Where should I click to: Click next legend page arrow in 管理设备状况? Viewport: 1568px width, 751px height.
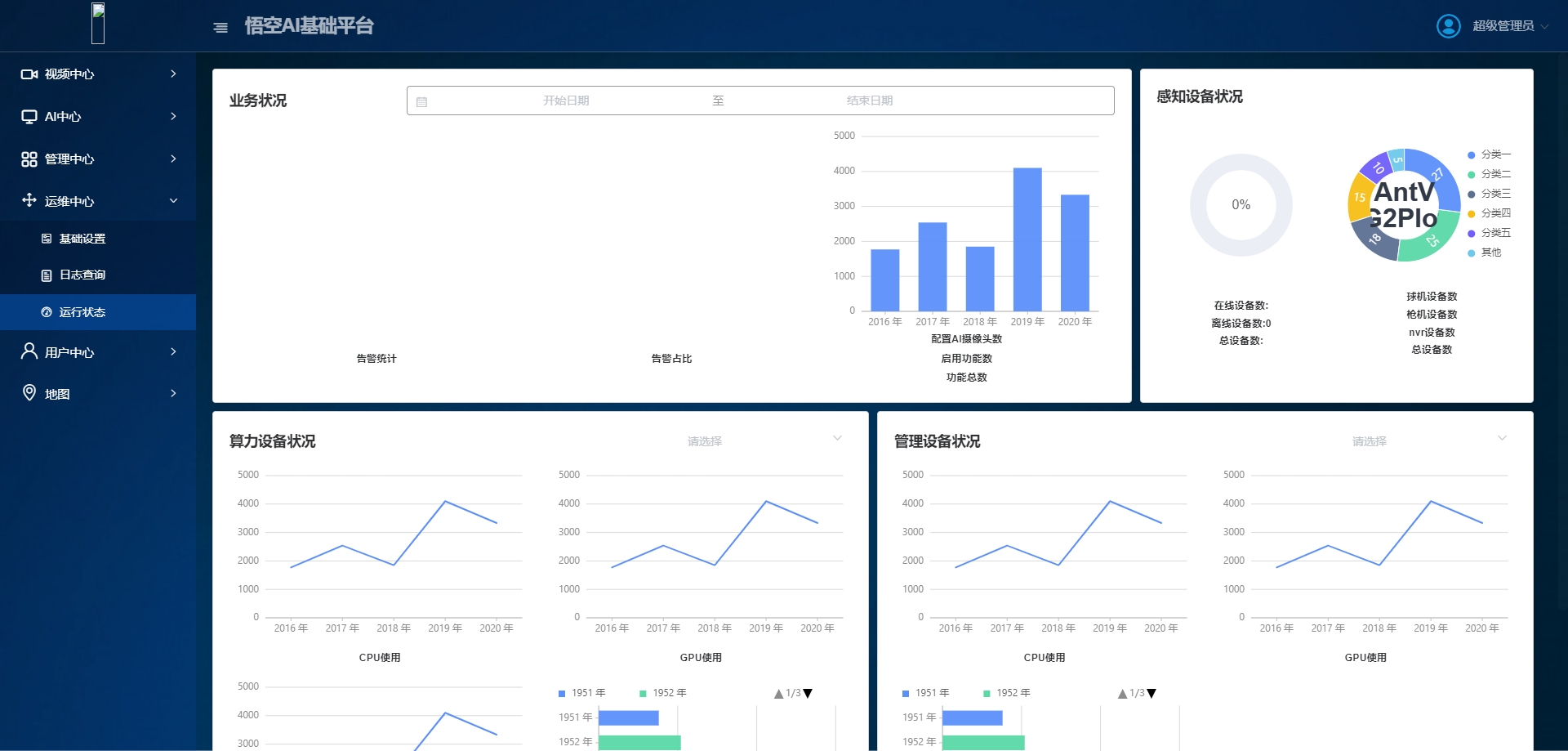point(1151,694)
